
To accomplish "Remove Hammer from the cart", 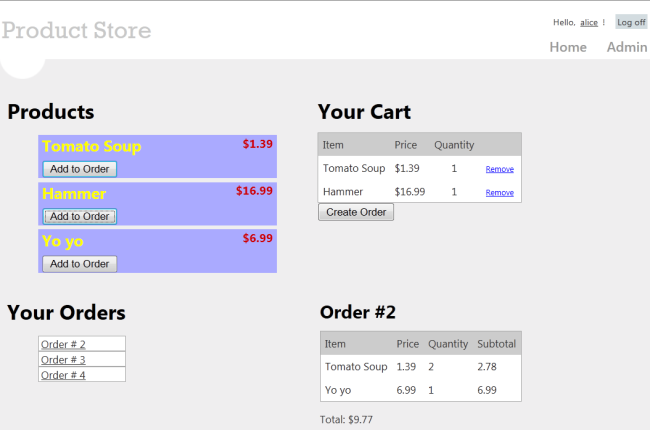I will click(x=499, y=192).
